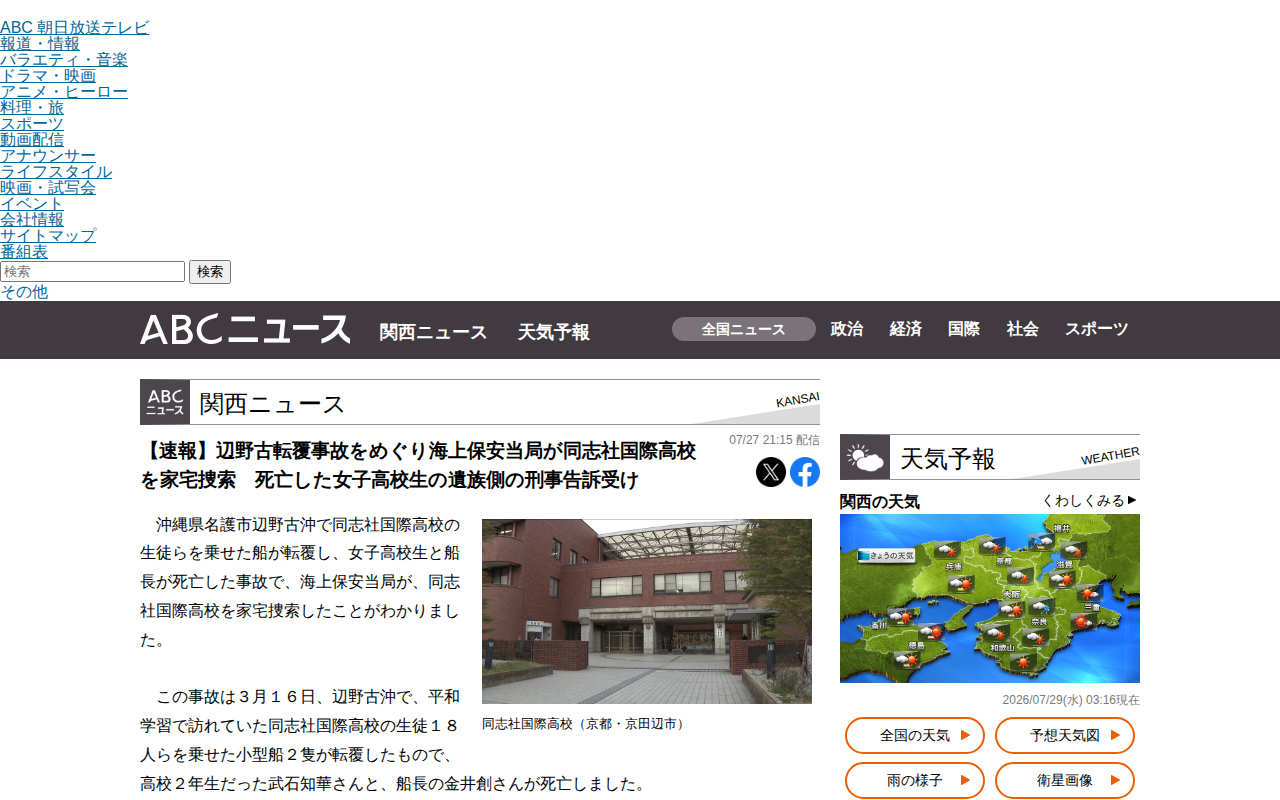Click the ABC News badge beside 関西ニュース heading
Image resolution: width=1280 pixels, height=800 pixels.
165,402
